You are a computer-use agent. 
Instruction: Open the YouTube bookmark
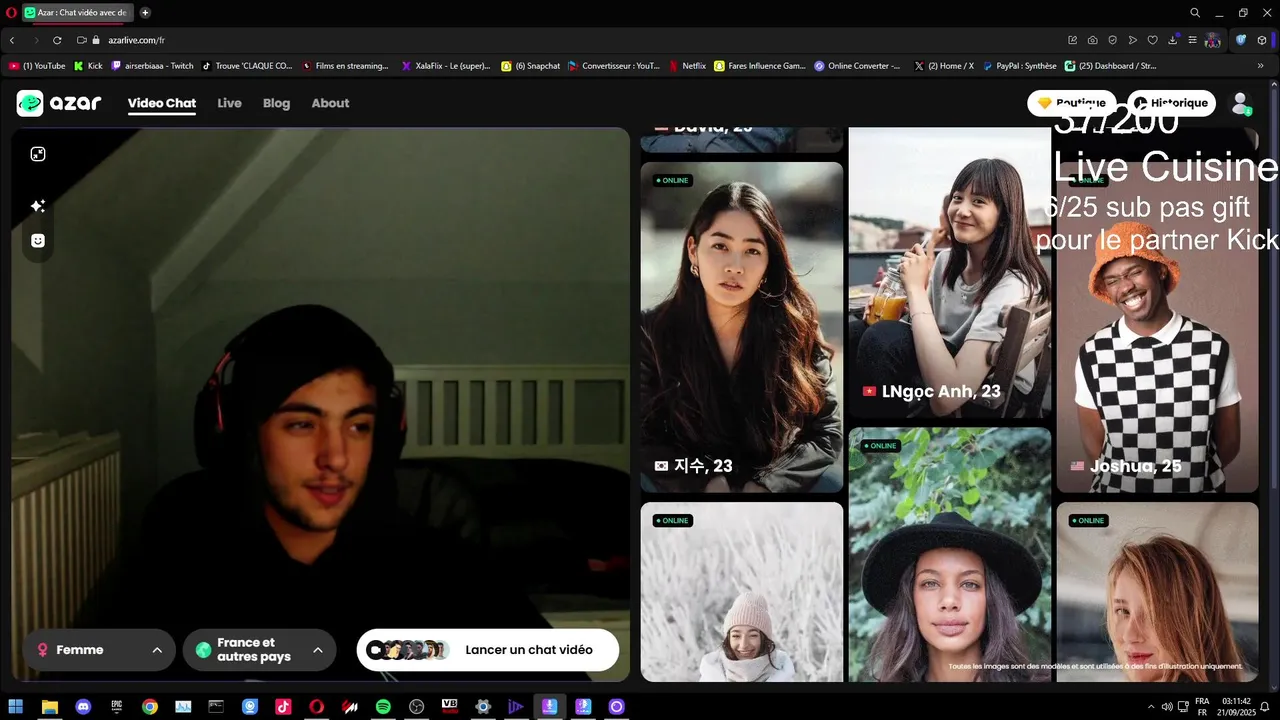point(37,66)
